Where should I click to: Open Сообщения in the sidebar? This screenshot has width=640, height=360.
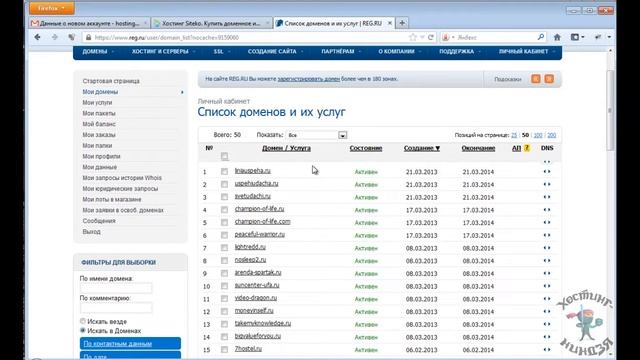99,221
